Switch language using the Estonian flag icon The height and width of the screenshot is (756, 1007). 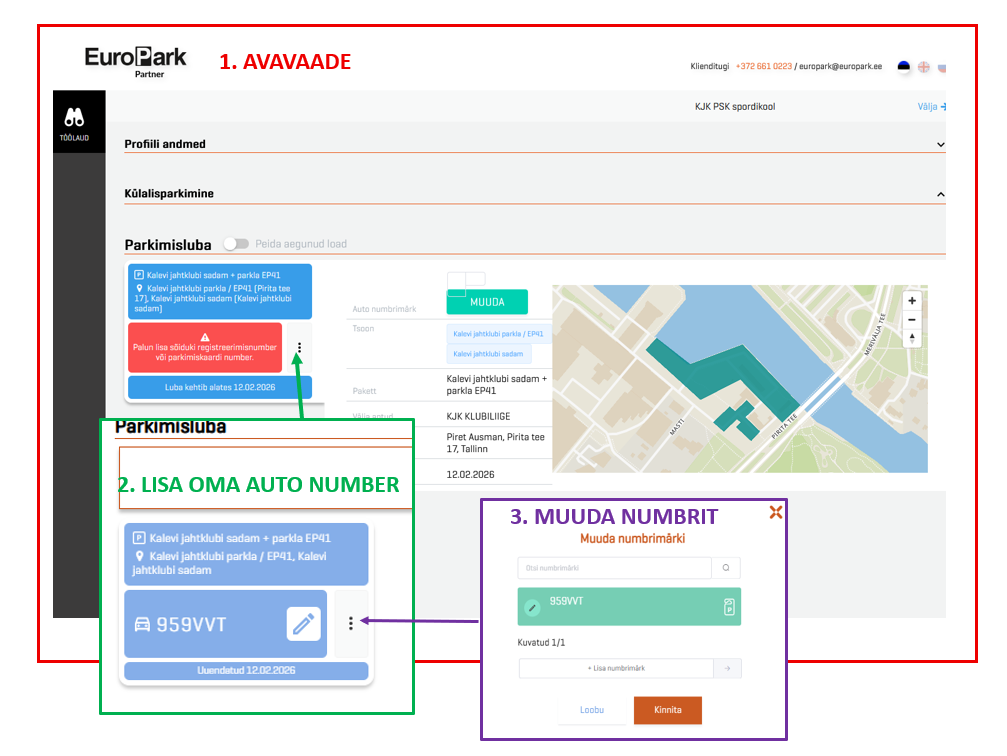(x=903, y=67)
